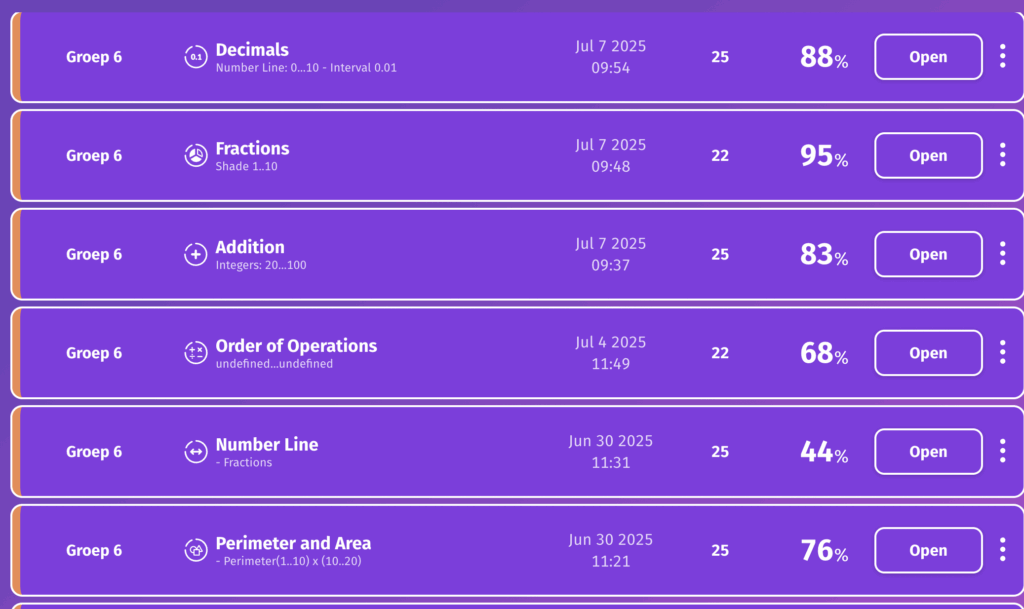1024x609 pixels.
Task: Open three-dot menu for Fractions row
Action: [1002, 156]
